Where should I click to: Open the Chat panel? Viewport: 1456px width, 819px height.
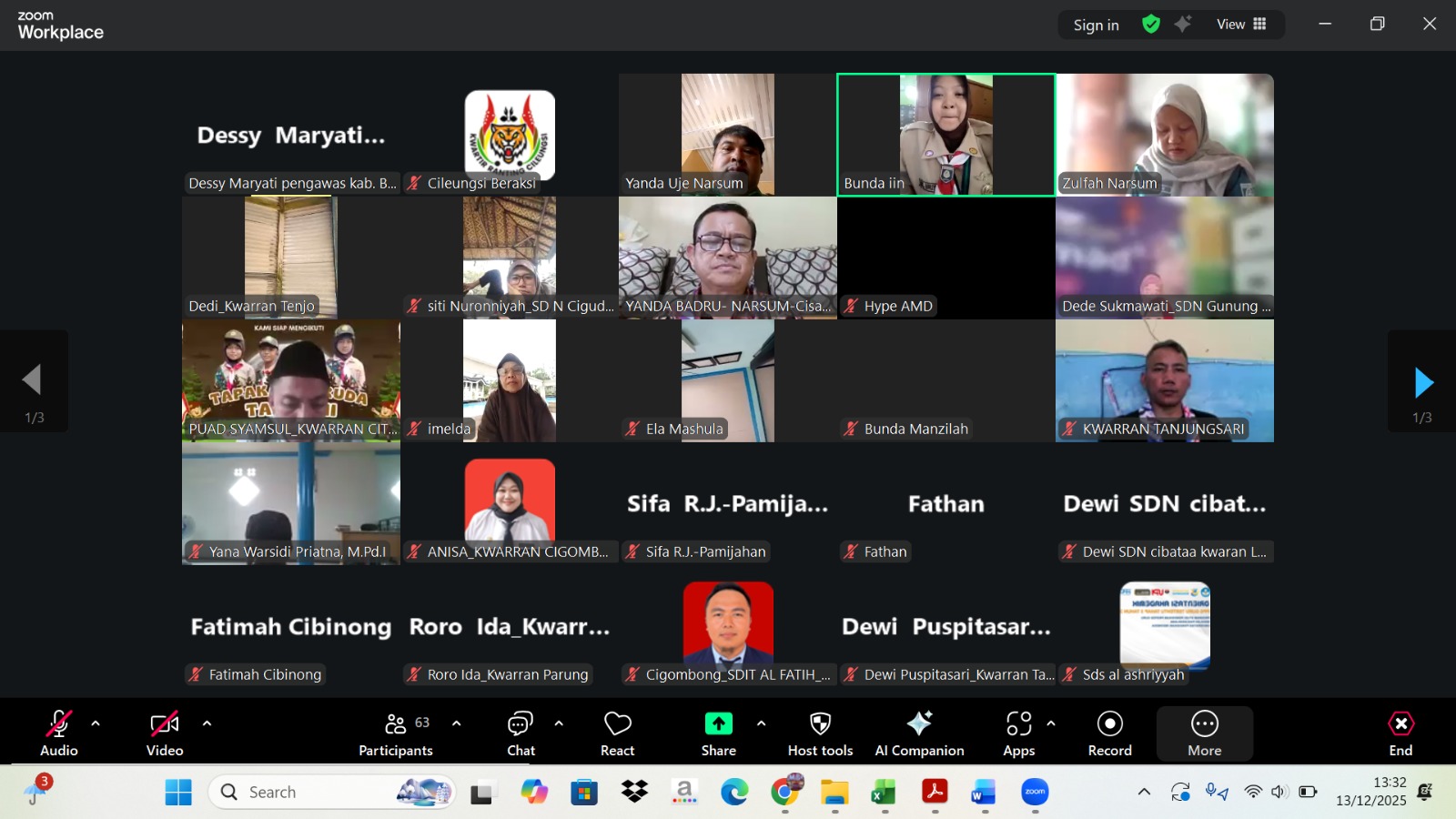[x=520, y=733]
